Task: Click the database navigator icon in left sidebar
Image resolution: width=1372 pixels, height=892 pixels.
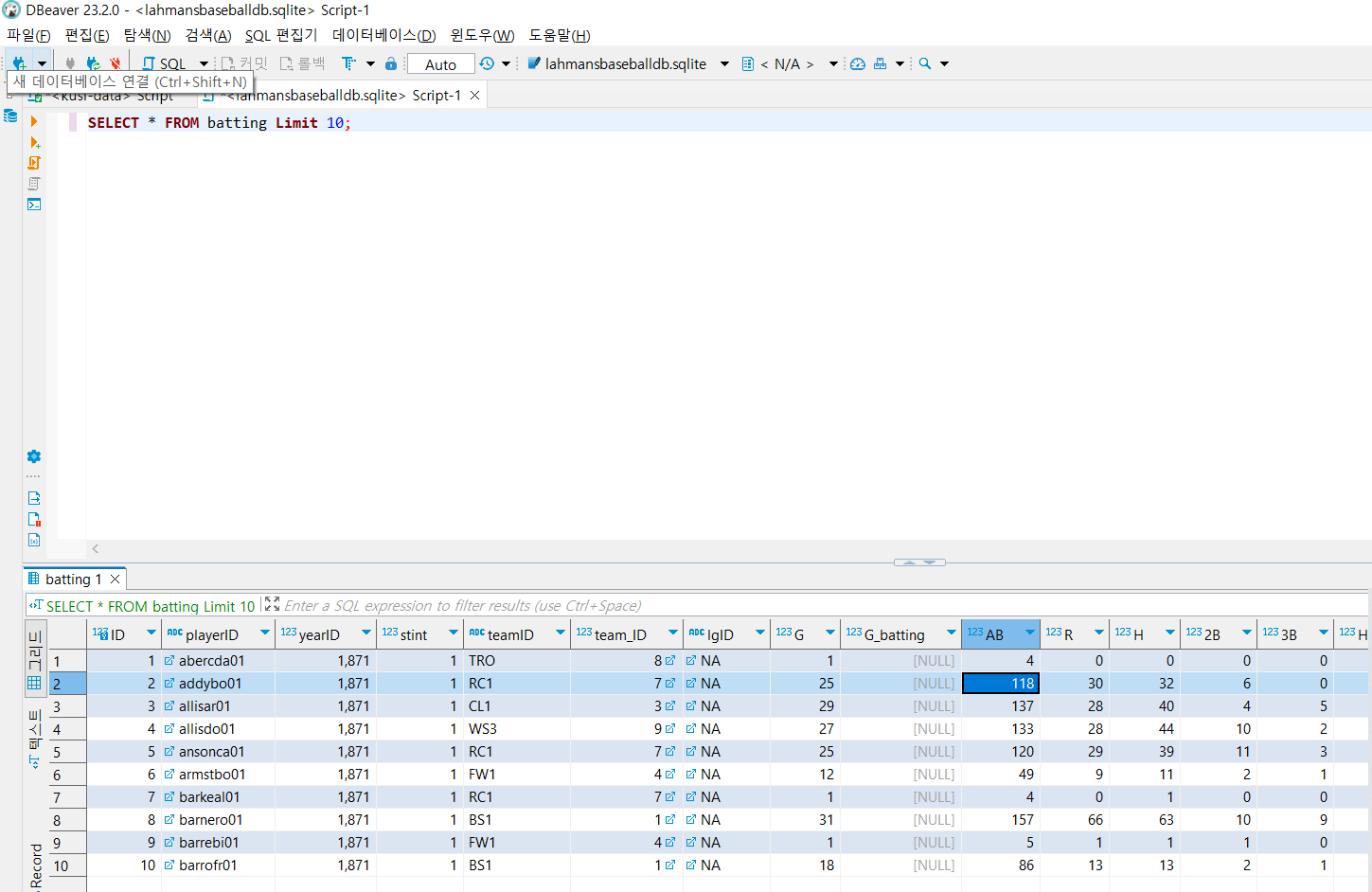Action: [10, 116]
